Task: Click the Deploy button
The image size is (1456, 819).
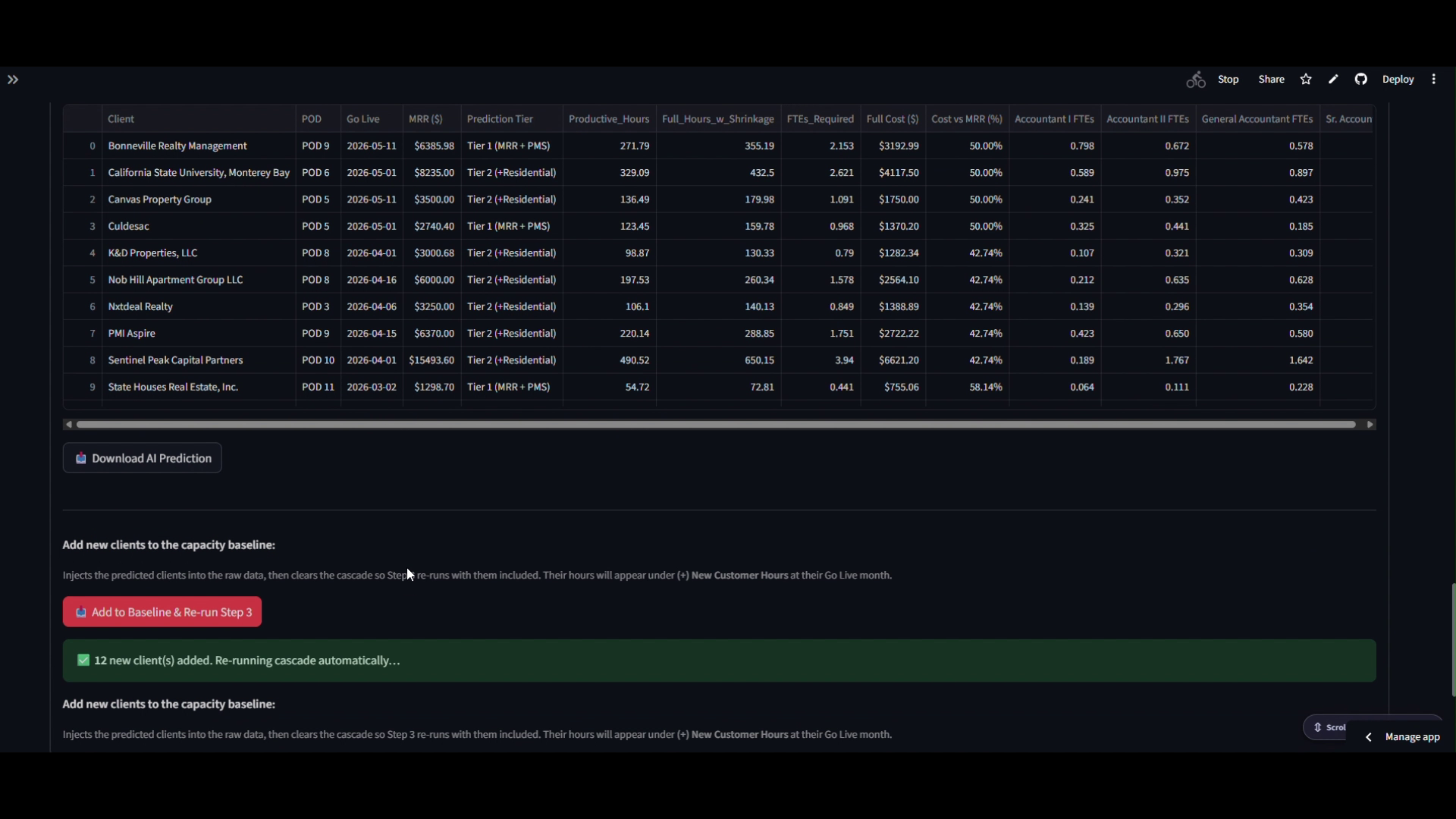Action: (x=1398, y=80)
